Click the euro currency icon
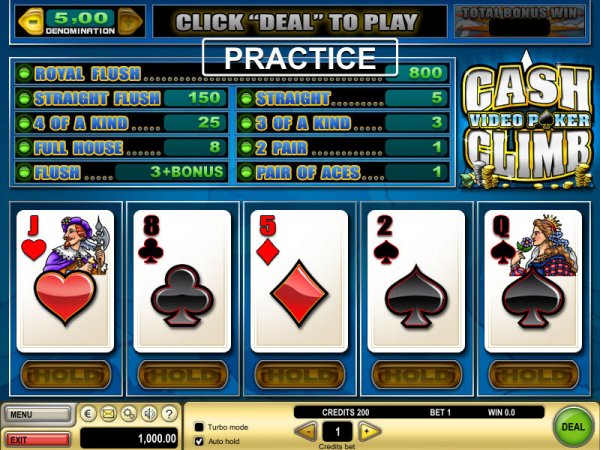 click(x=88, y=414)
